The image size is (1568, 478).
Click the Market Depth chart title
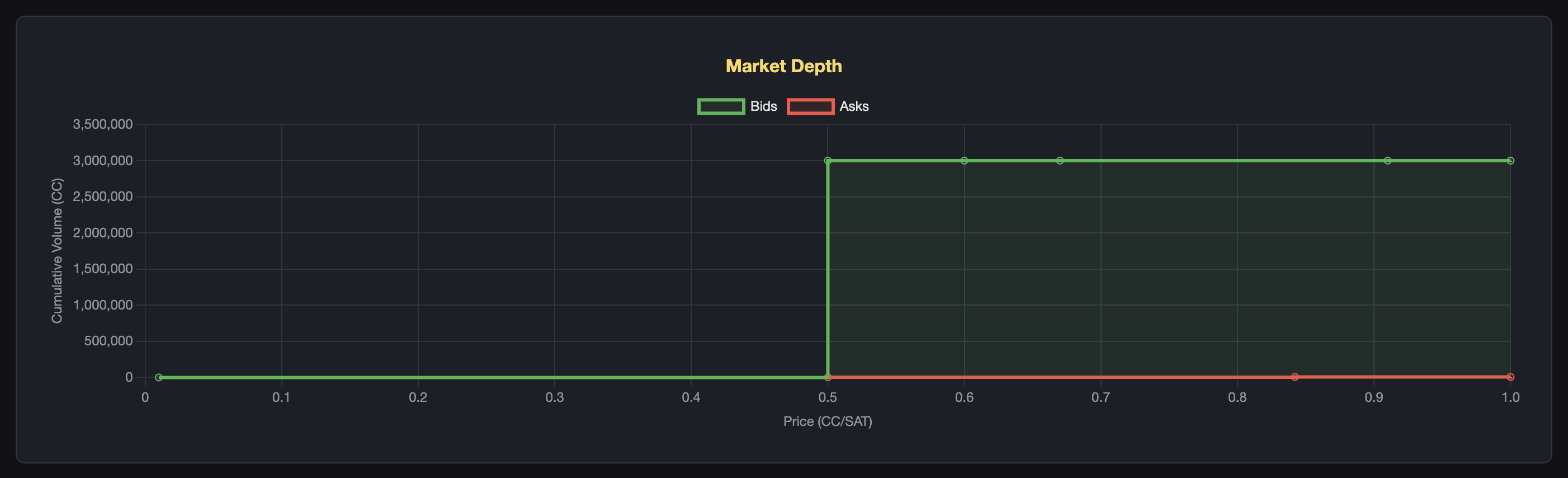pos(783,65)
